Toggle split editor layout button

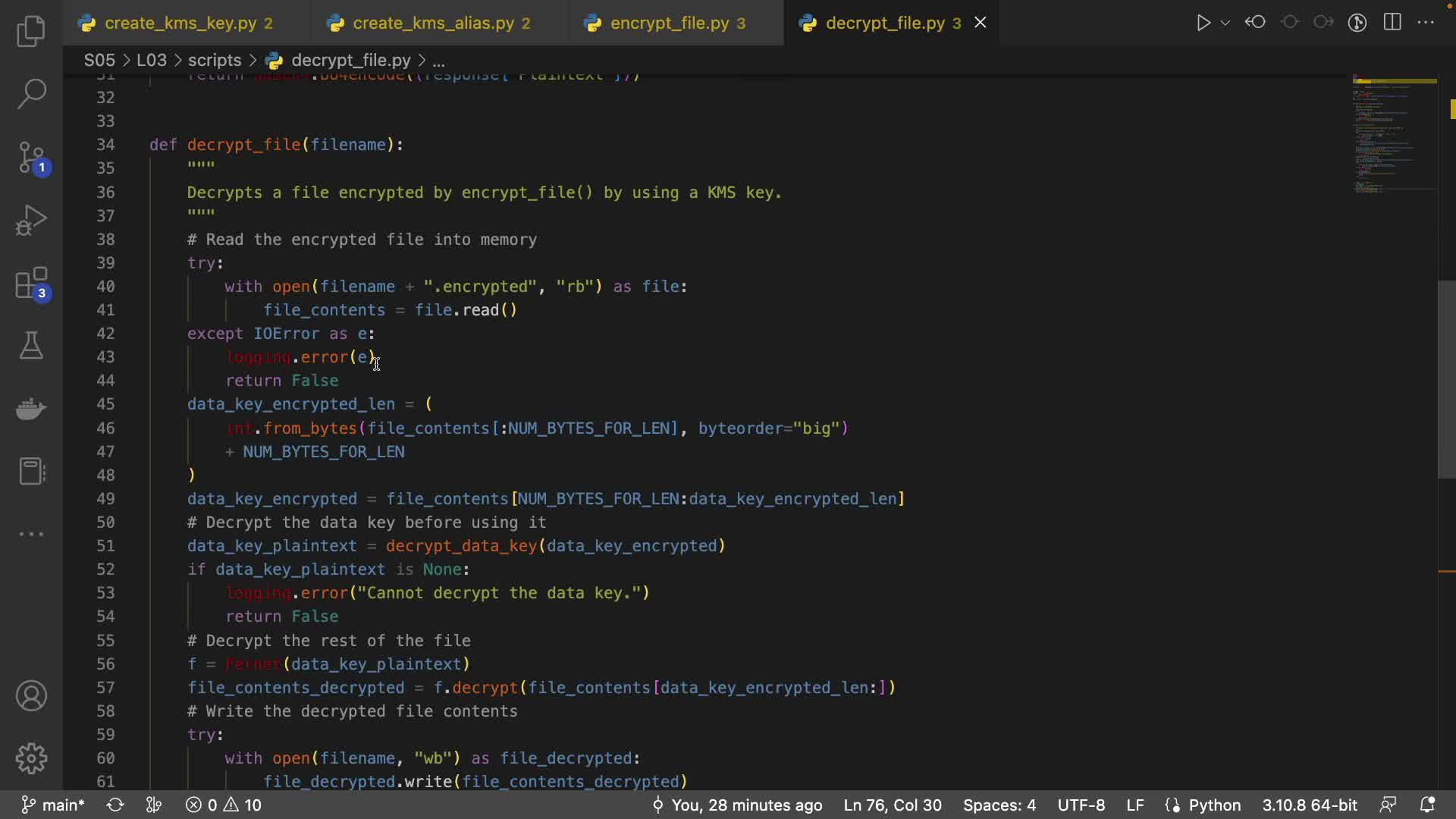[x=1392, y=23]
